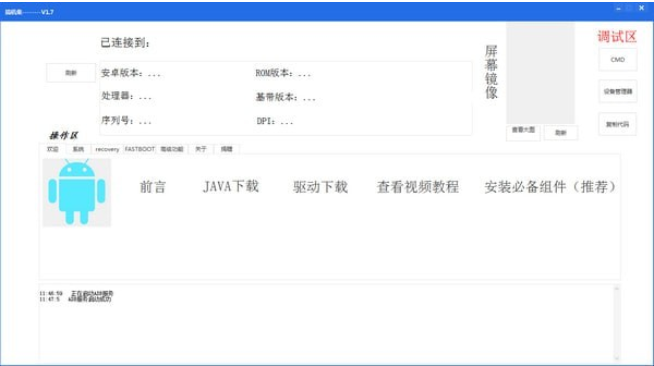Refresh the connected device info on the left

click(x=71, y=73)
